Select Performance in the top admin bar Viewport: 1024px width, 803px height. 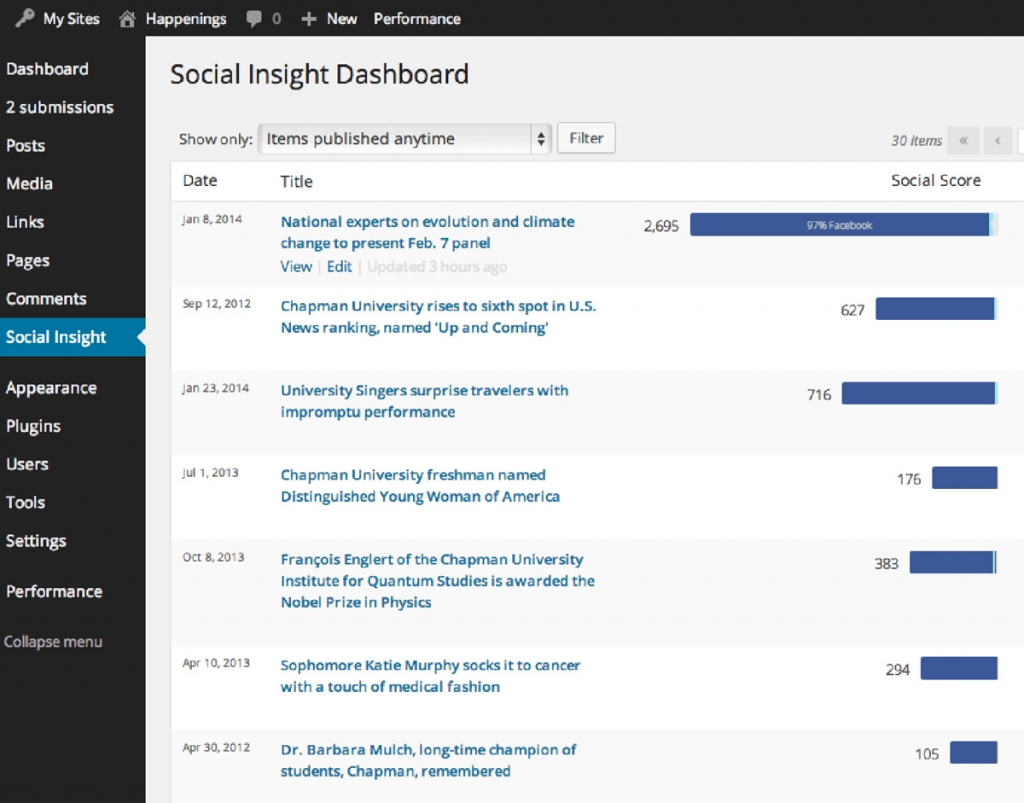[x=417, y=18]
